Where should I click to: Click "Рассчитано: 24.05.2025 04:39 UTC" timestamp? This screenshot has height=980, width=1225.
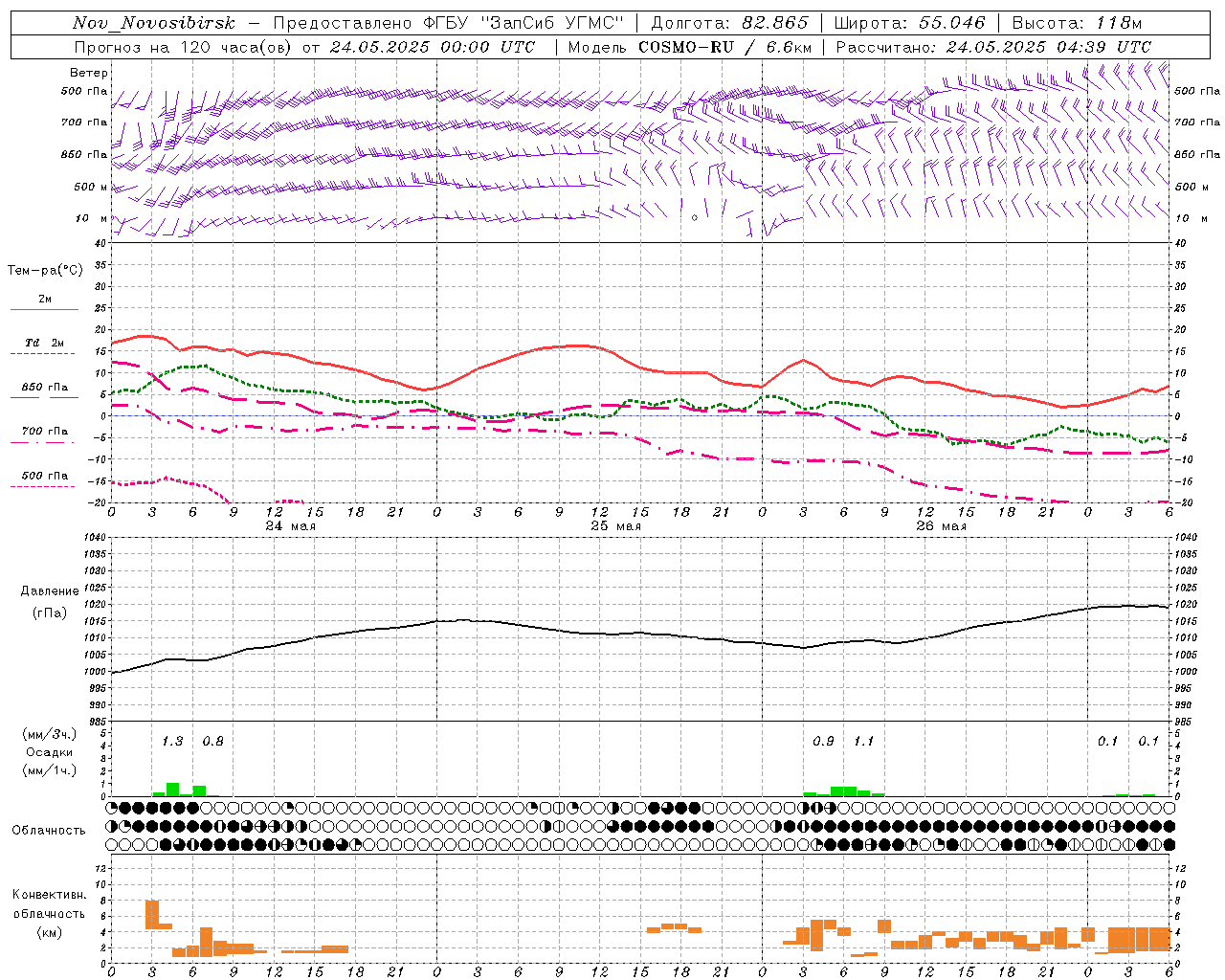[x=993, y=47]
